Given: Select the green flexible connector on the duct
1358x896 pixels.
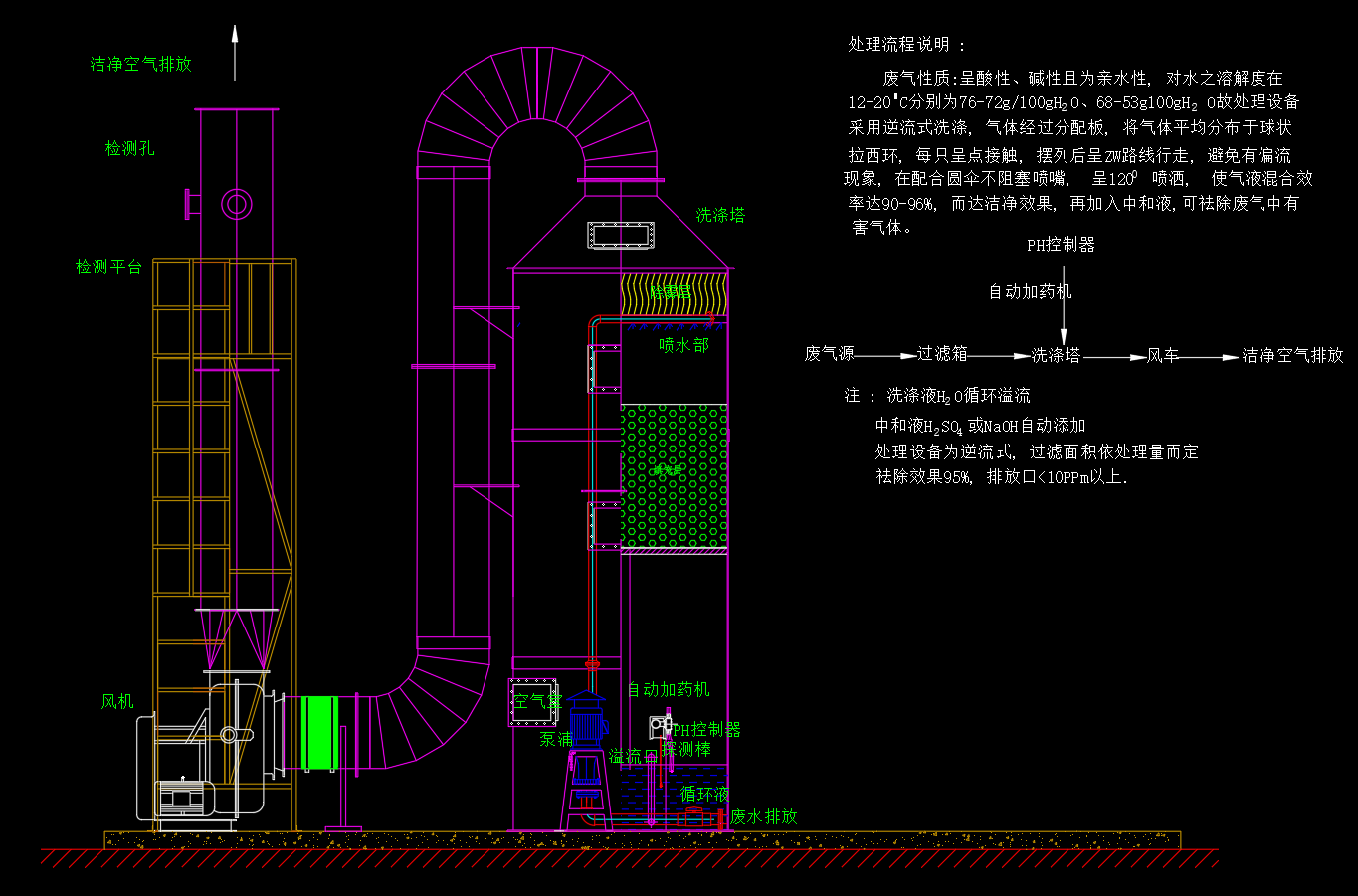Looking at the screenshot, I should 319,733.
